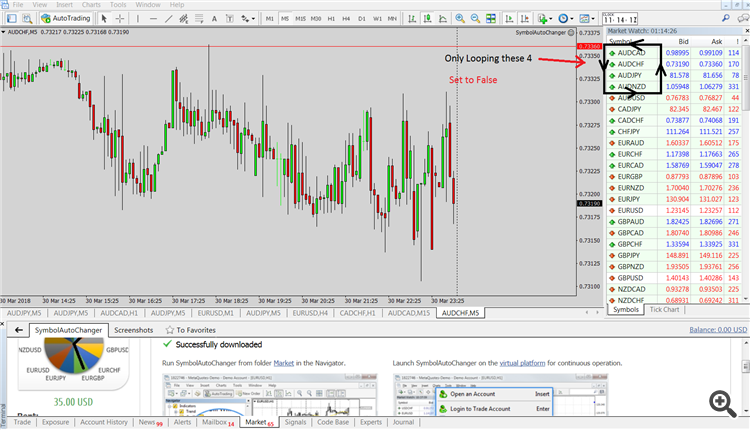This screenshot has width=750, height=430.
Task: Open the Tick Chart tab
Action: pyautogui.click(x=664, y=309)
